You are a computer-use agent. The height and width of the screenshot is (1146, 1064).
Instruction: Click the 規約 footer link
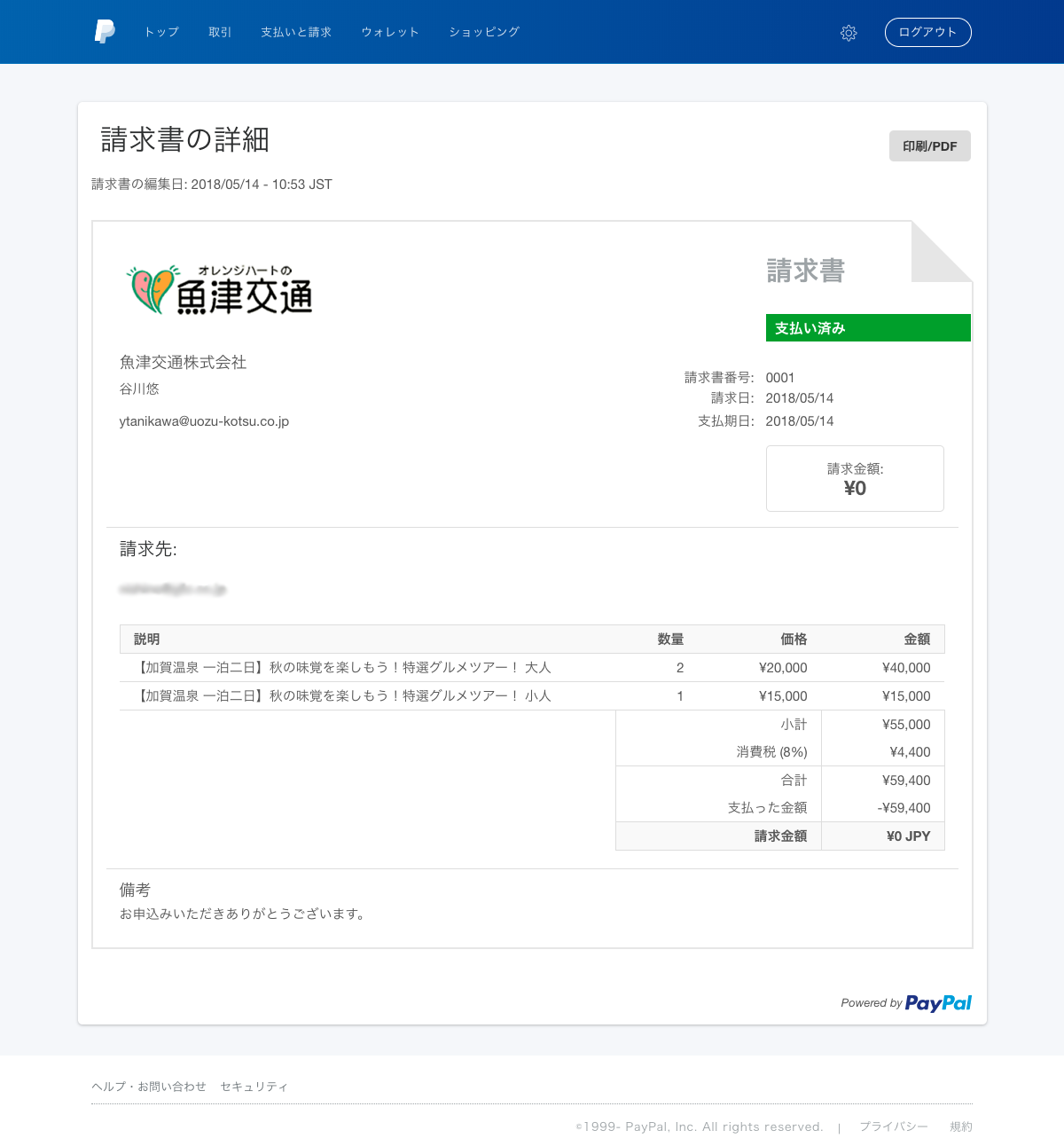(961, 1126)
